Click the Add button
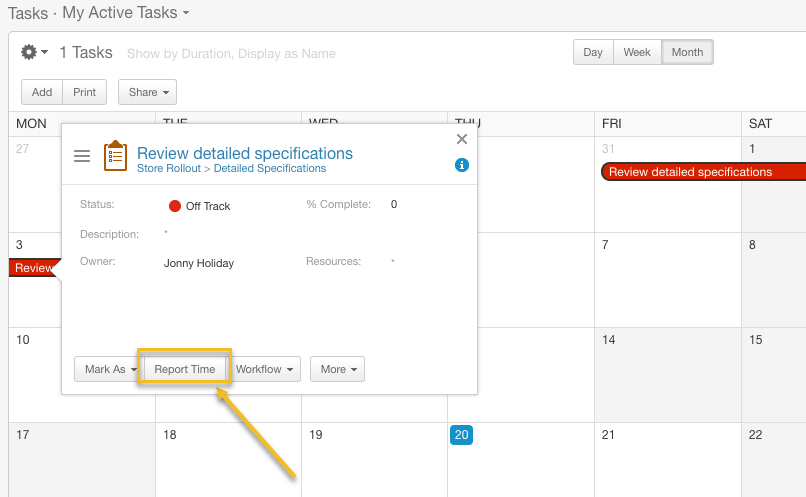806x497 pixels. 42,92
